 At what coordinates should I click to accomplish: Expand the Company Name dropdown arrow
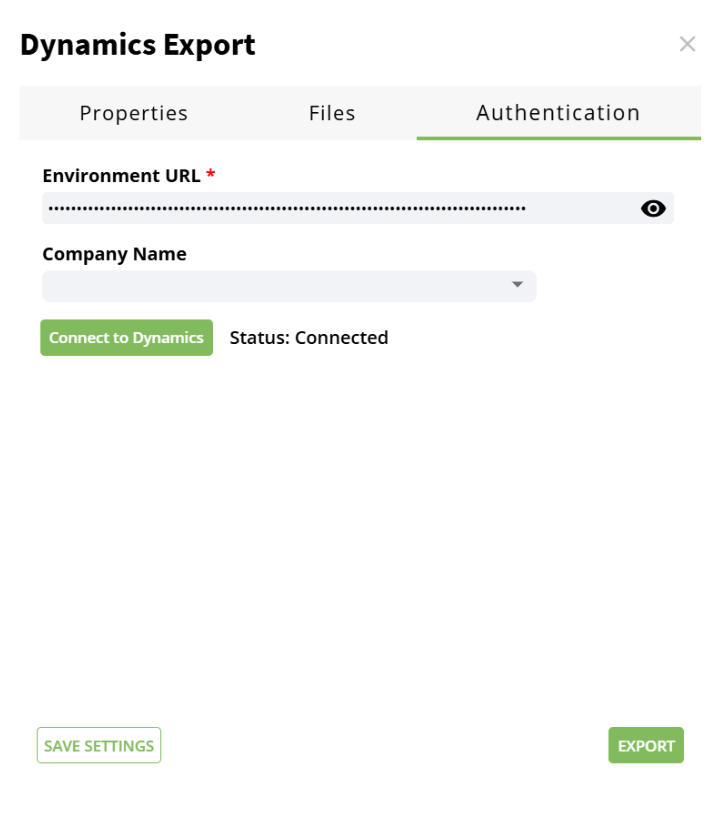(x=517, y=285)
